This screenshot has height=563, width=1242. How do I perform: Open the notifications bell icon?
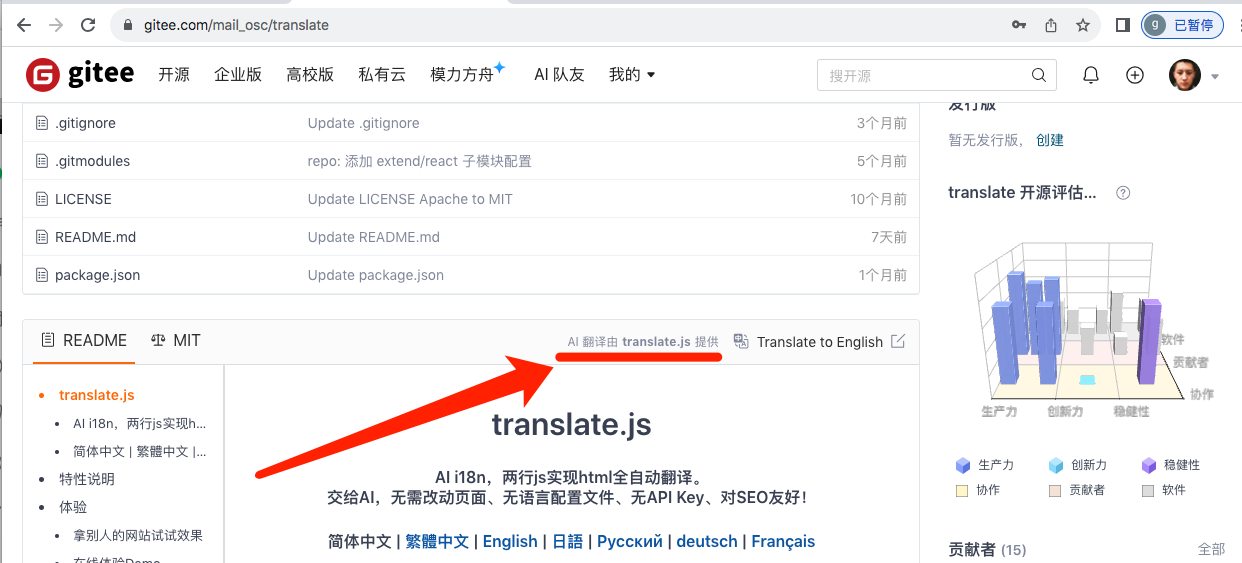click(1091, 75)
